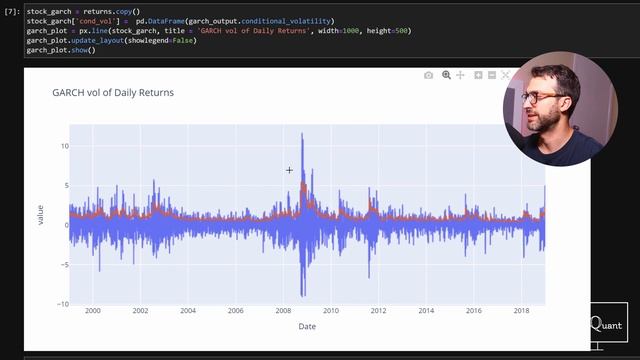Click y-axis tick label −10

click(x=62, y=304)
